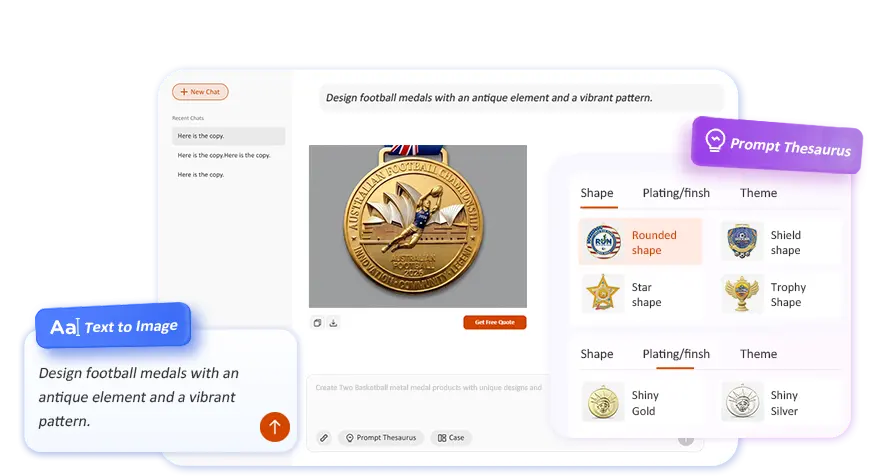Image resolution: width=880 pixels, height=476 pixels.
Task: Click the generated football medal image
Action: [x=418, y=226]
